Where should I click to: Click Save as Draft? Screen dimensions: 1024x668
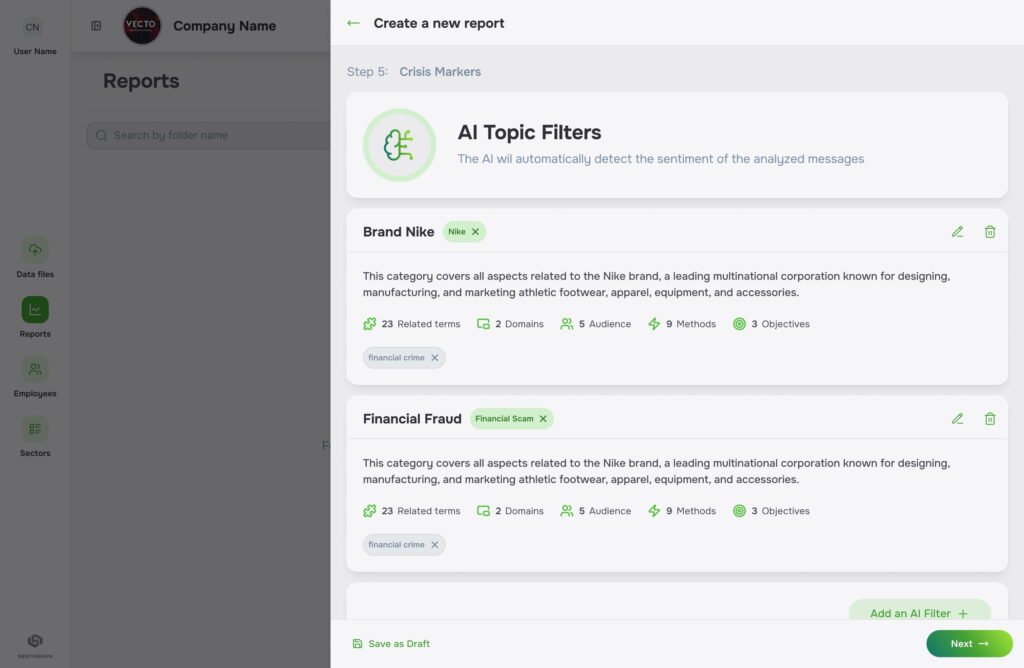391,644
